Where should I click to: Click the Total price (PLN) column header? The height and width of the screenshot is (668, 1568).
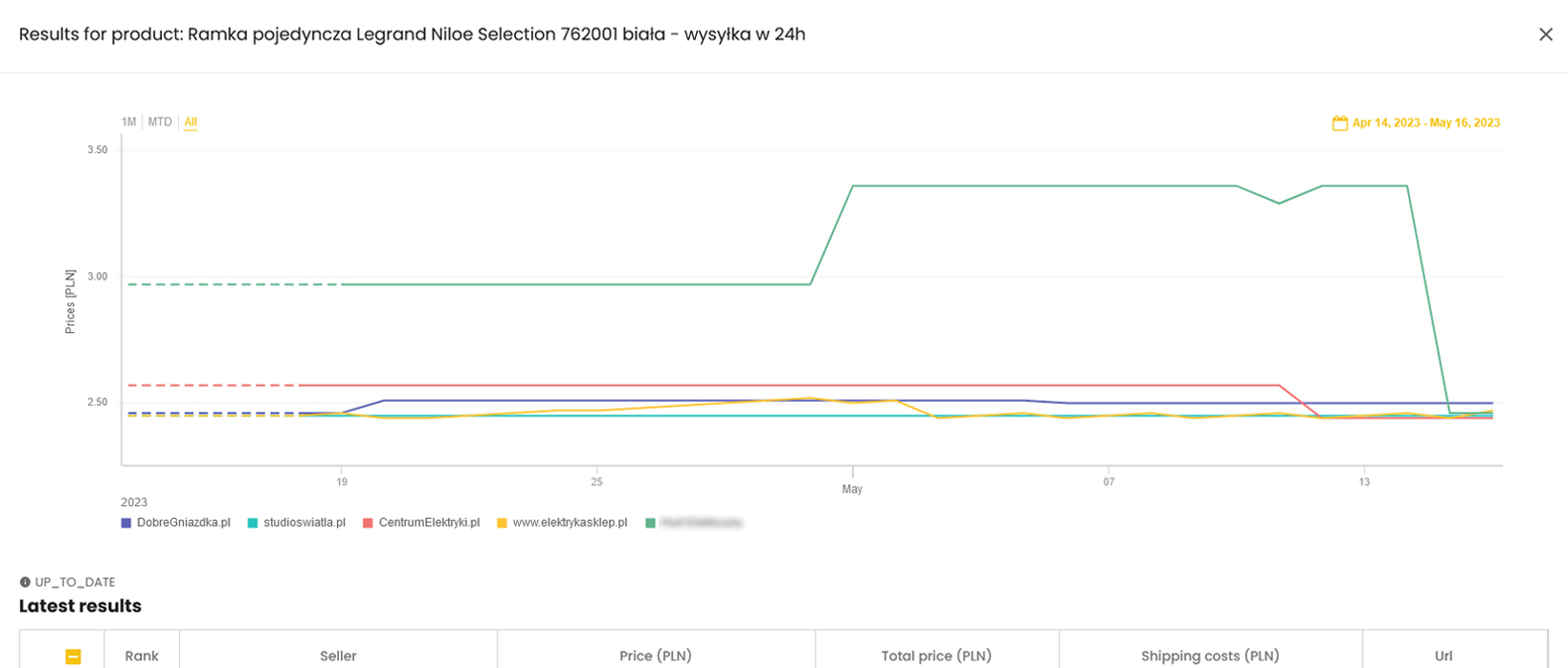[x=936, y=656]
